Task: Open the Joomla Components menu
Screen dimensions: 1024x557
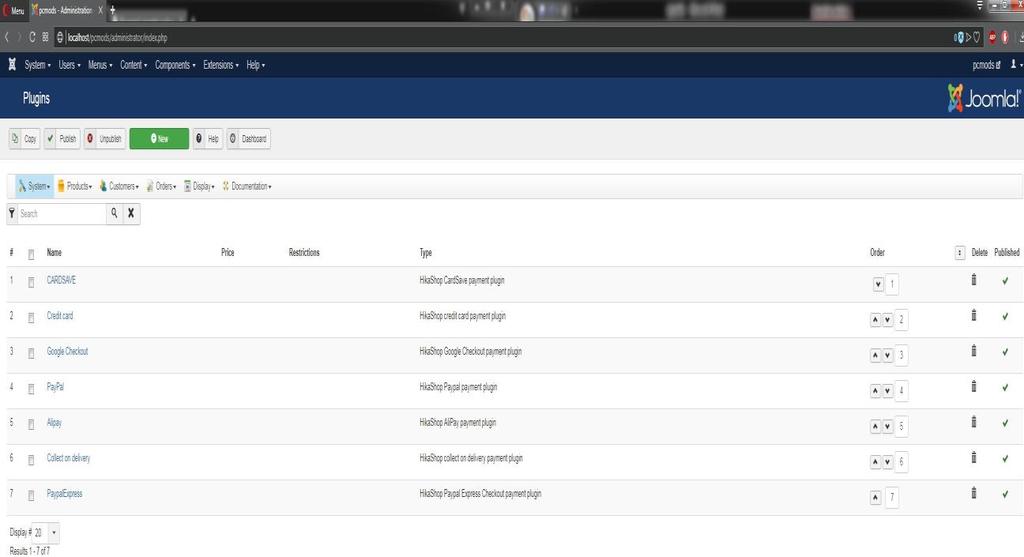Action: coord(175,65)
